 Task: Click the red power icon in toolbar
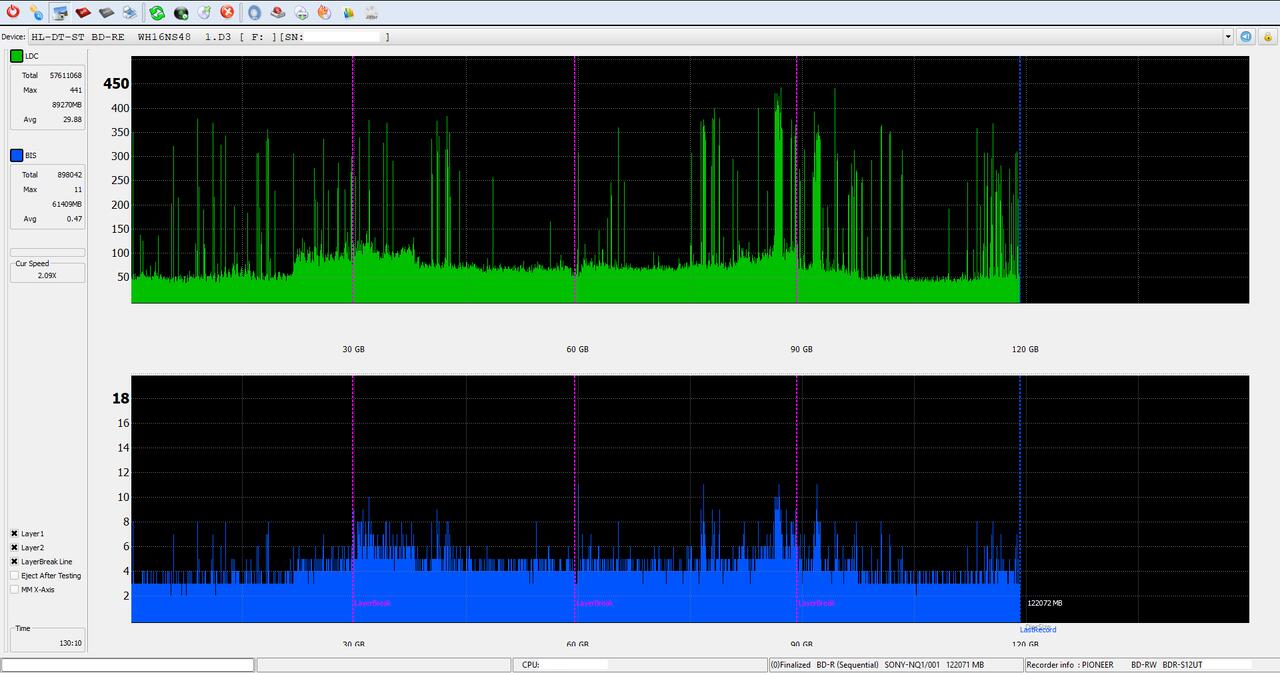[x=13, y=13]
